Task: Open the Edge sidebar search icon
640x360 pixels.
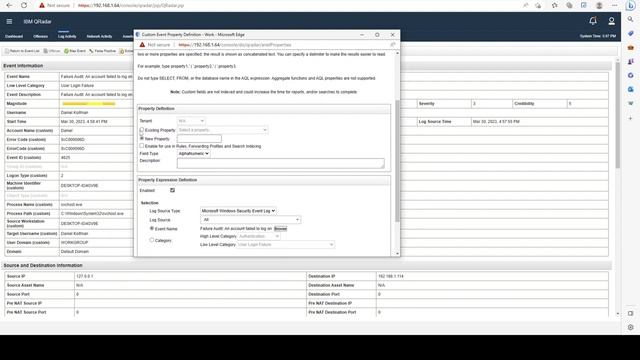Action: pos(631,19)
